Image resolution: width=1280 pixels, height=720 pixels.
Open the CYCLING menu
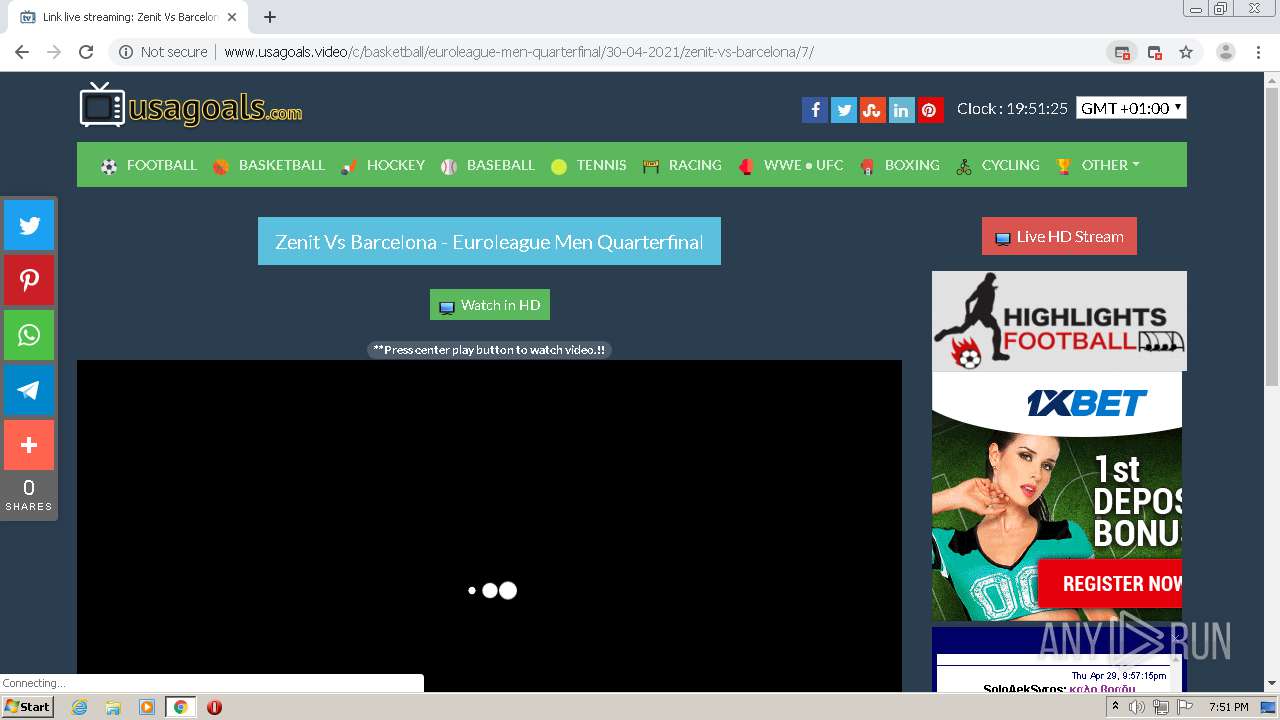tap(998, 165)
